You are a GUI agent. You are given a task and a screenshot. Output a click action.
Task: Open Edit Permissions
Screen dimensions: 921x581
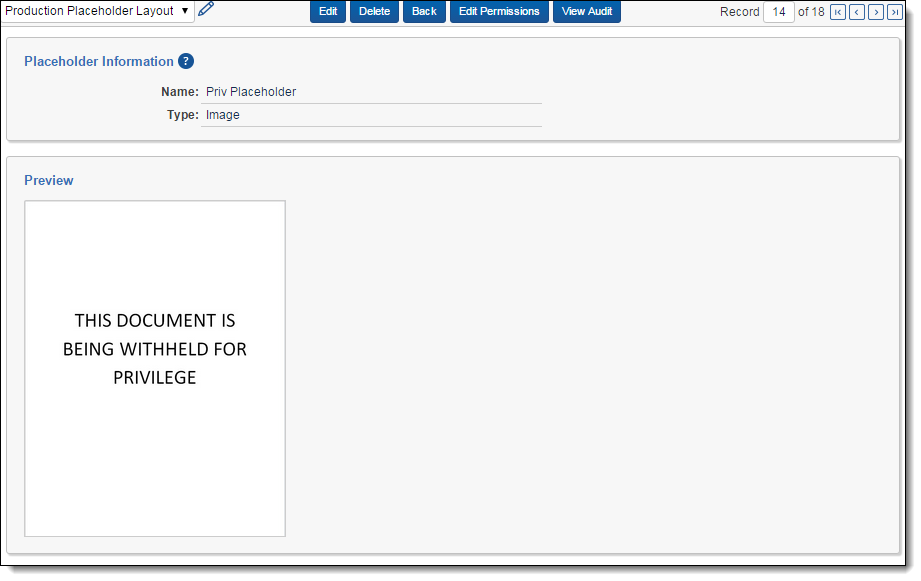499,11
